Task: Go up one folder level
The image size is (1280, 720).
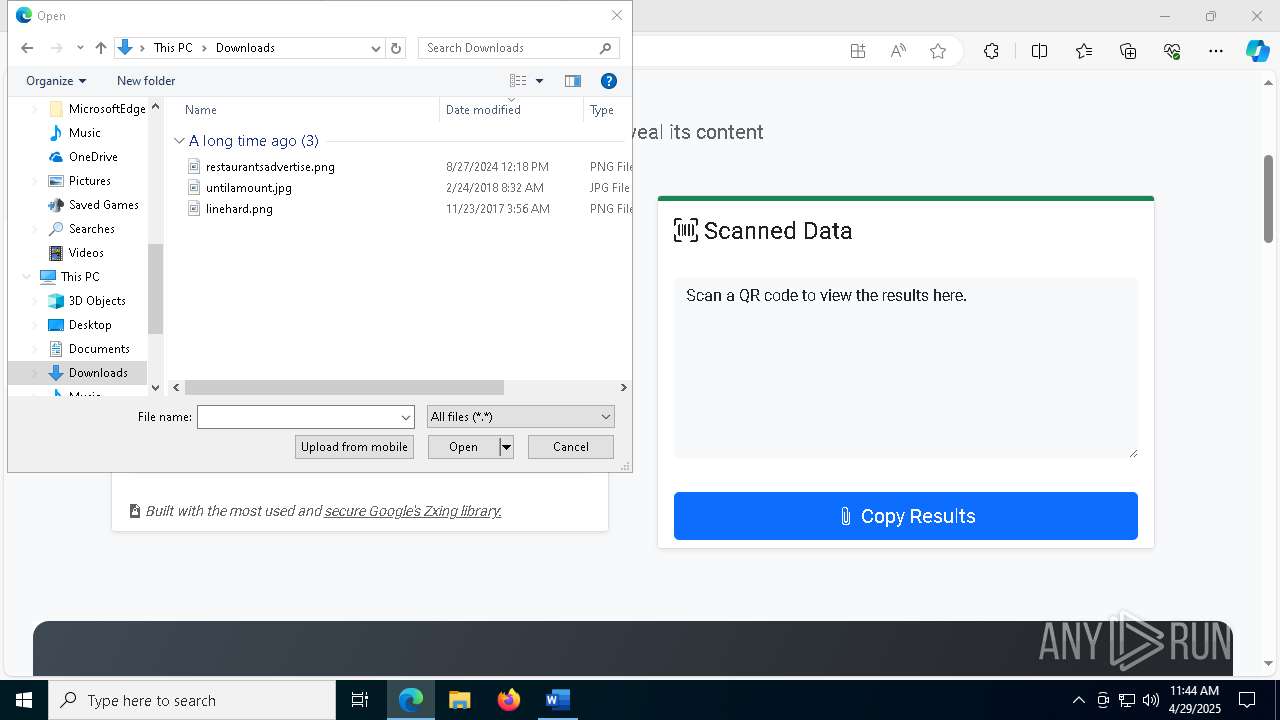Action: pos(101,48)
